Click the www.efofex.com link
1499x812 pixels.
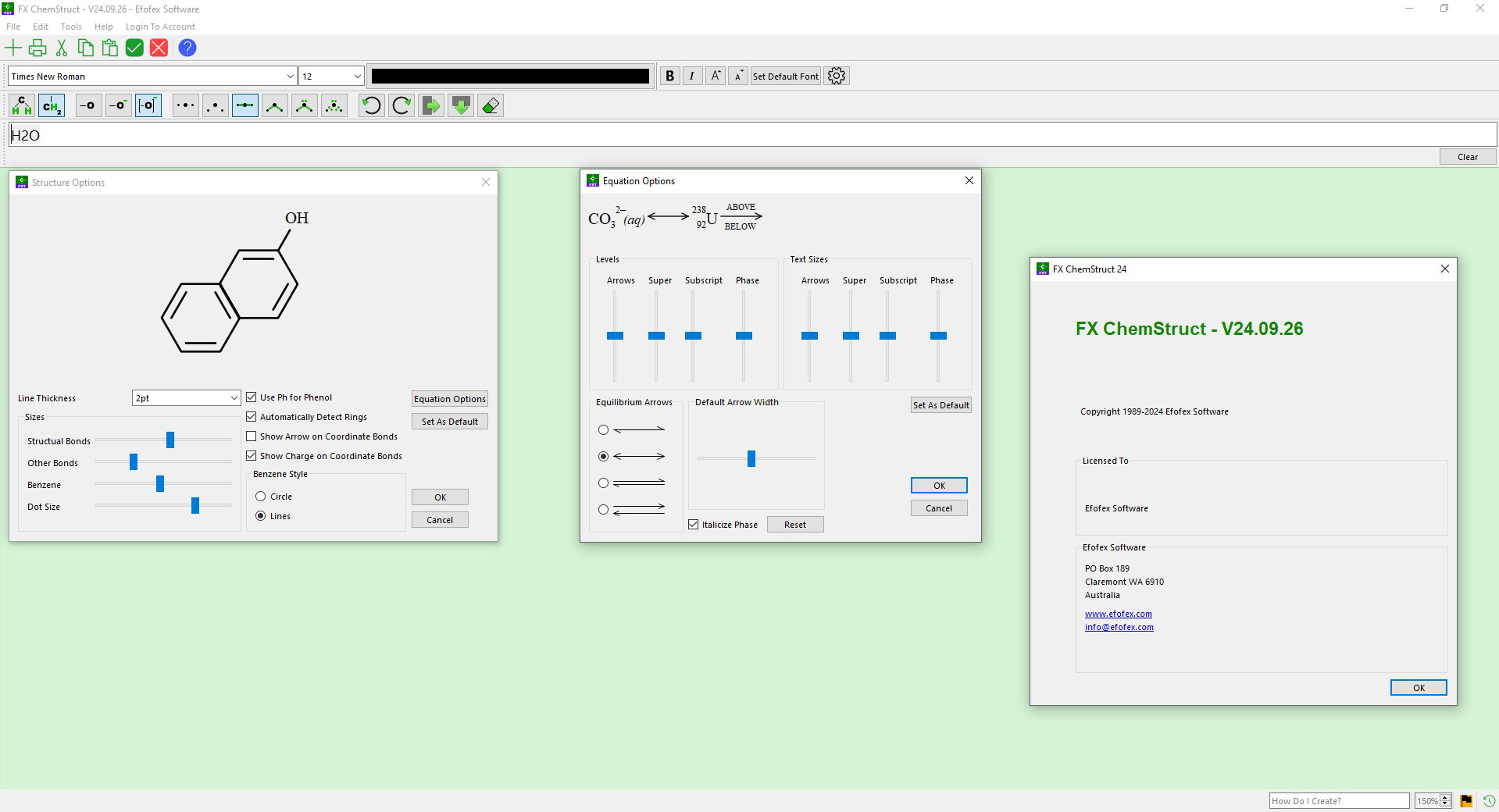[x=1118, y=614]
